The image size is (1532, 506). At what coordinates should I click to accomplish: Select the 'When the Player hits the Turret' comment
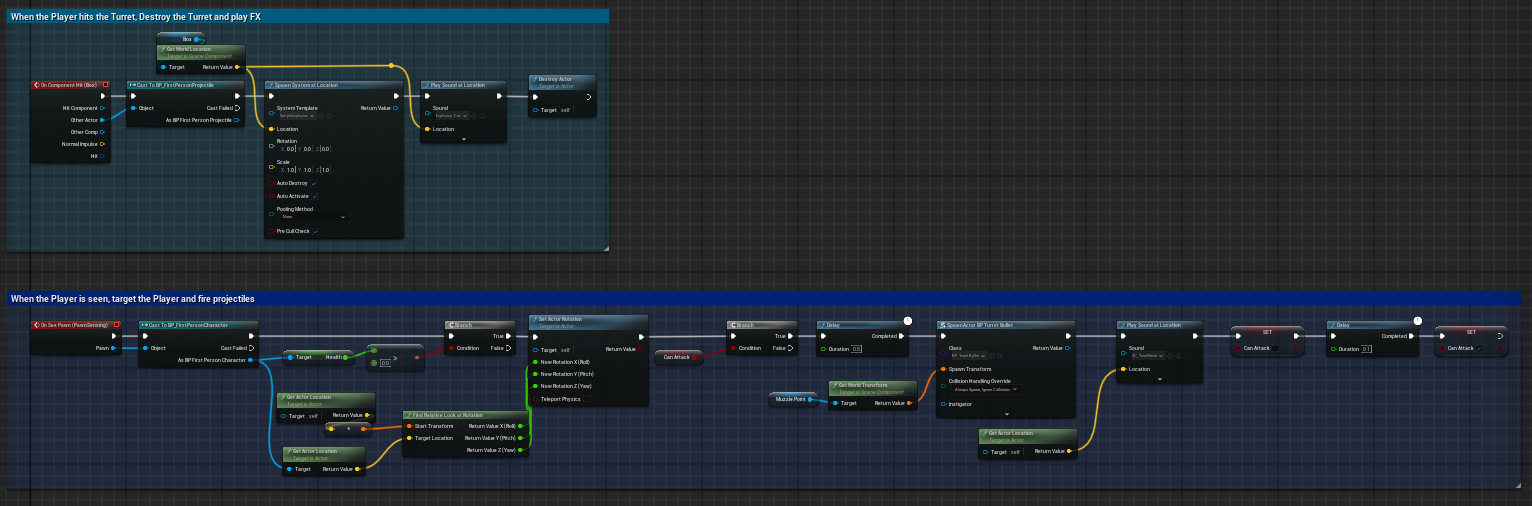(308, 16)
